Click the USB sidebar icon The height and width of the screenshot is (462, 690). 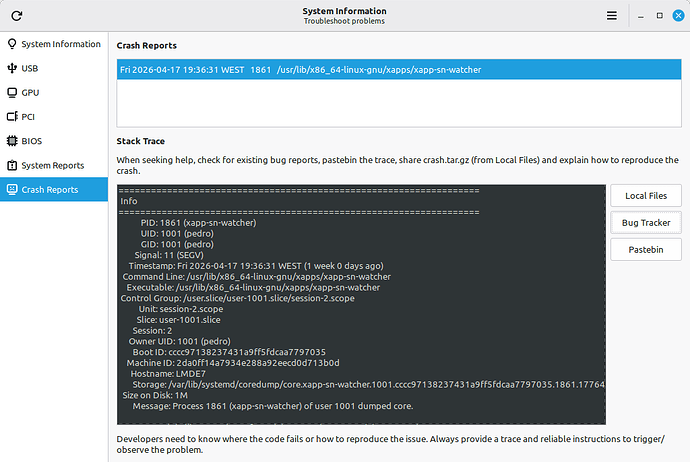tap(12, 68)
